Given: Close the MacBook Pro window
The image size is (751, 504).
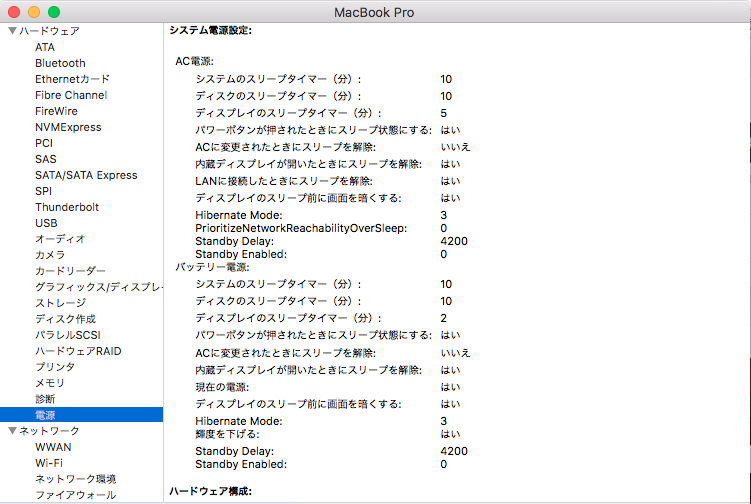Looking at the screenshot, I should pyautogui.click(x=14, y=12).
